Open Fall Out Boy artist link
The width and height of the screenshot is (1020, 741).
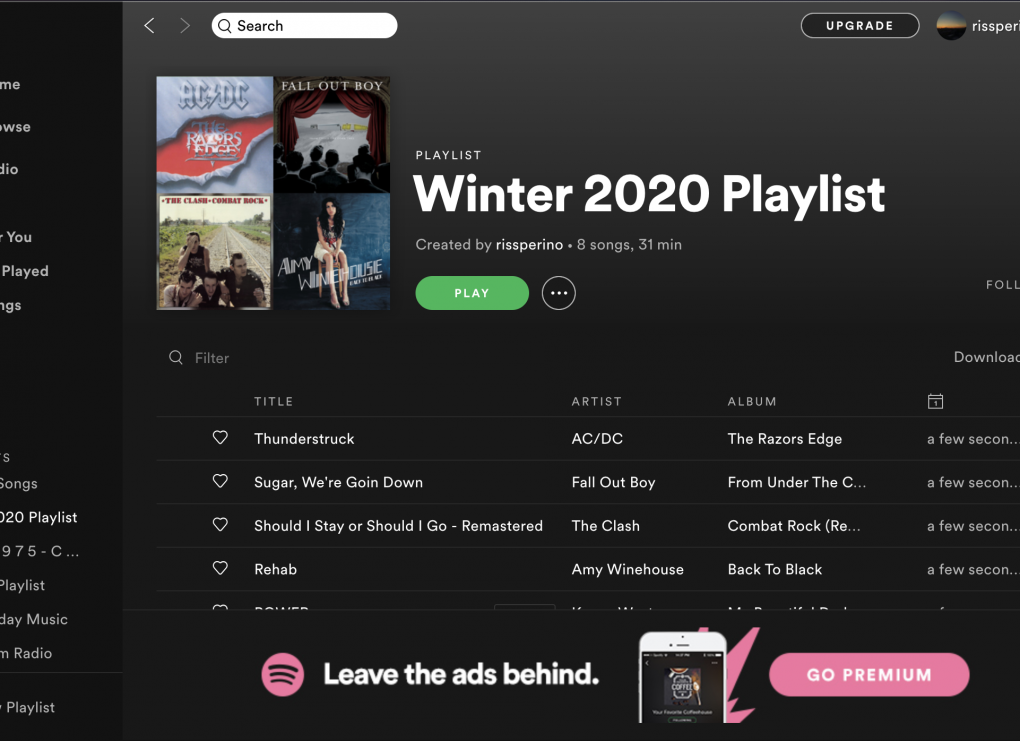613,482
